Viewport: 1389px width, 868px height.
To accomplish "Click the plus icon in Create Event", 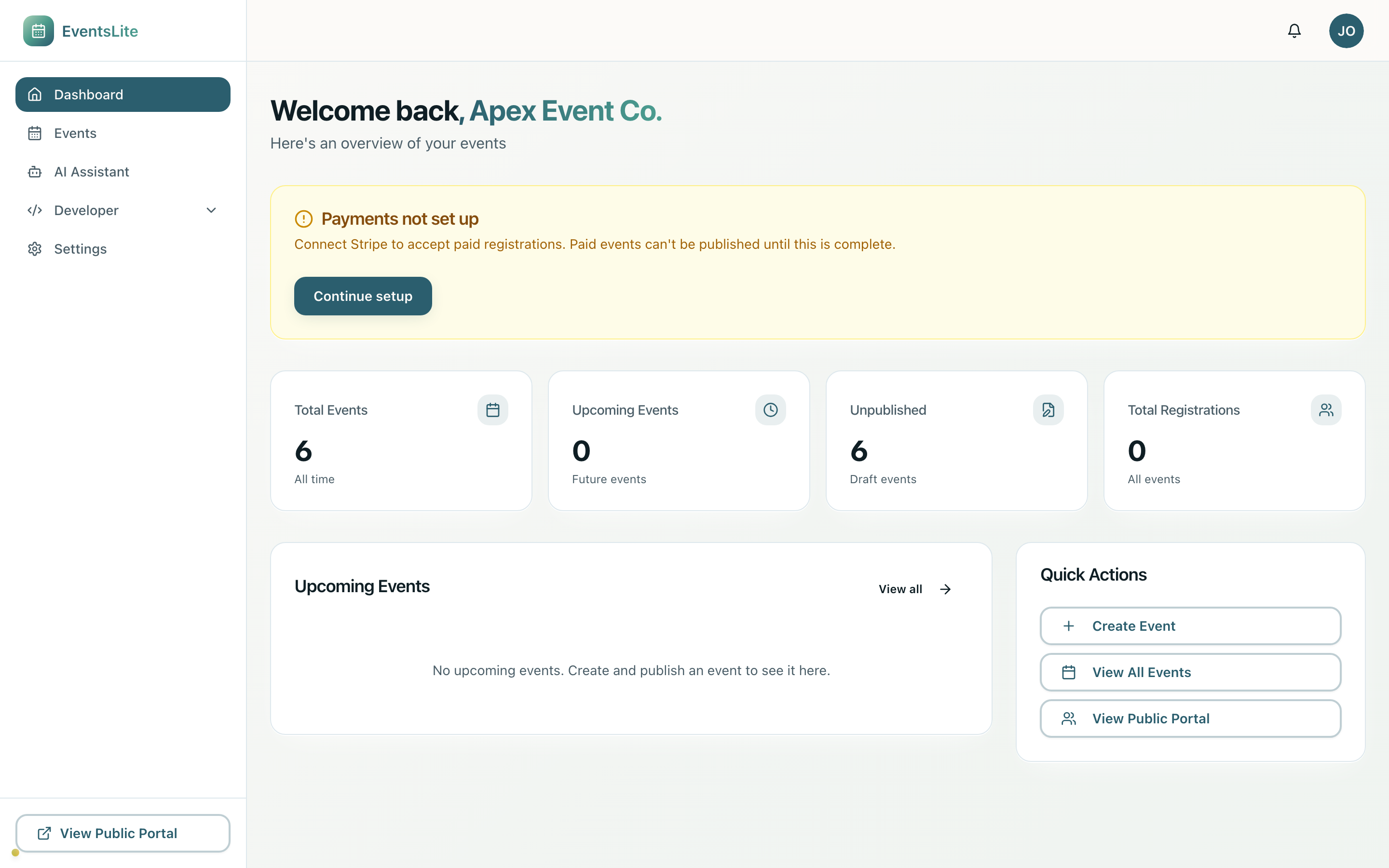I will (x=1069, y=626).
